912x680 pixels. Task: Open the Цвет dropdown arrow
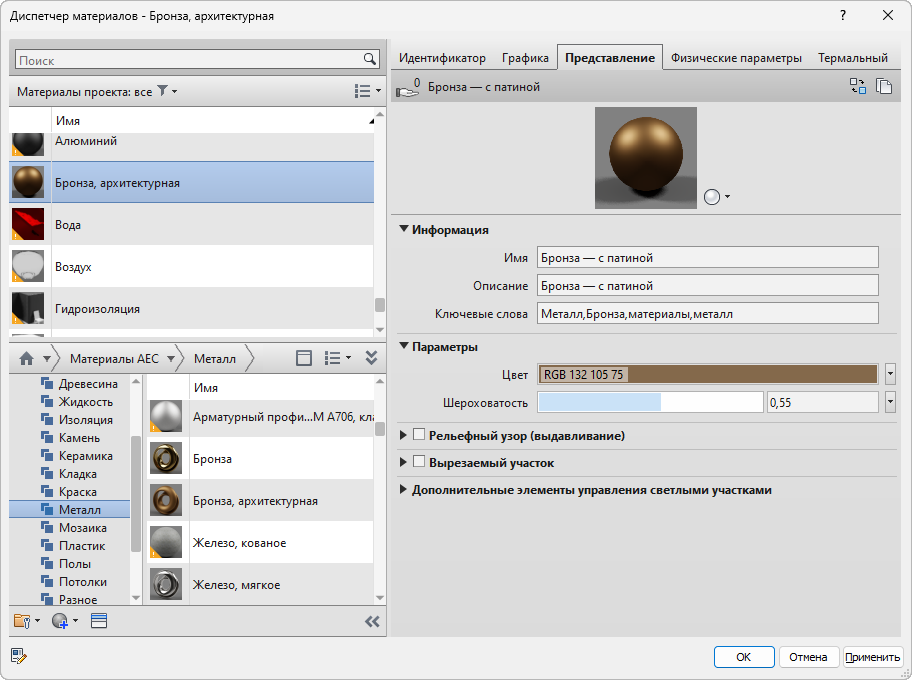click(x=890, y=374)
